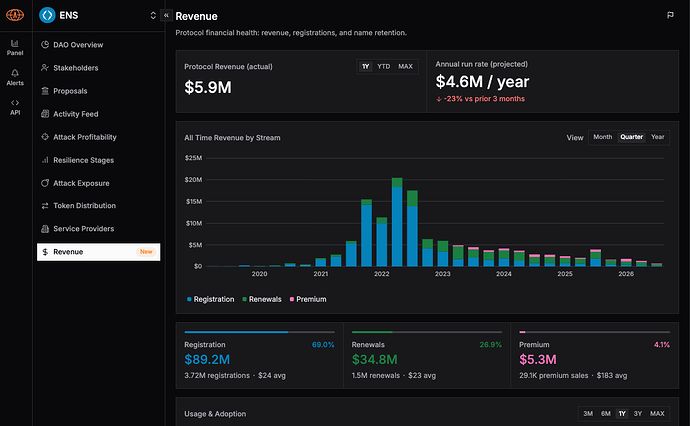Click 29.1K premium sales · $183 avg text
The width and height of the screenshot is (690, 426).
(x=573, y=375)
